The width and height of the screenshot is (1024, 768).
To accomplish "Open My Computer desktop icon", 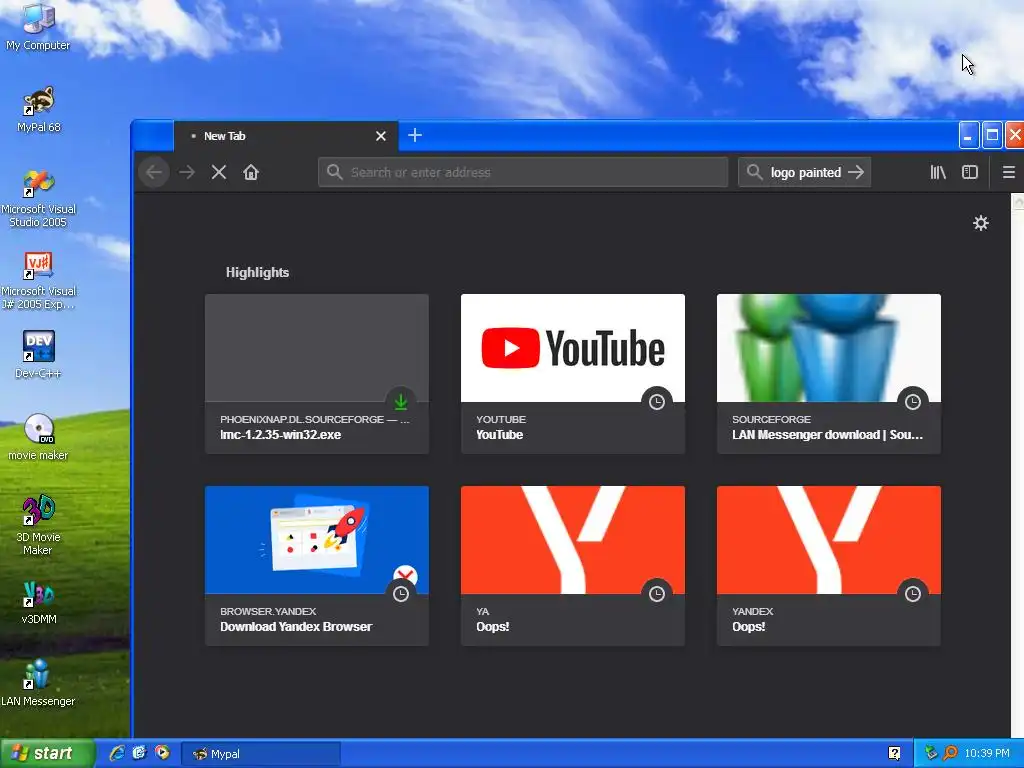I will [38, 26].
